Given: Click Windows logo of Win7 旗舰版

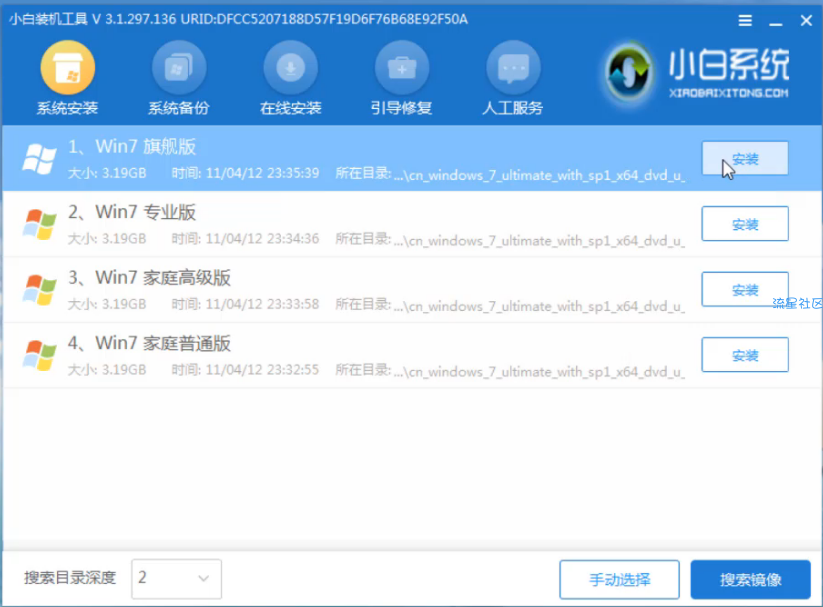Looking at the screenshot, I should coord(39,159).
